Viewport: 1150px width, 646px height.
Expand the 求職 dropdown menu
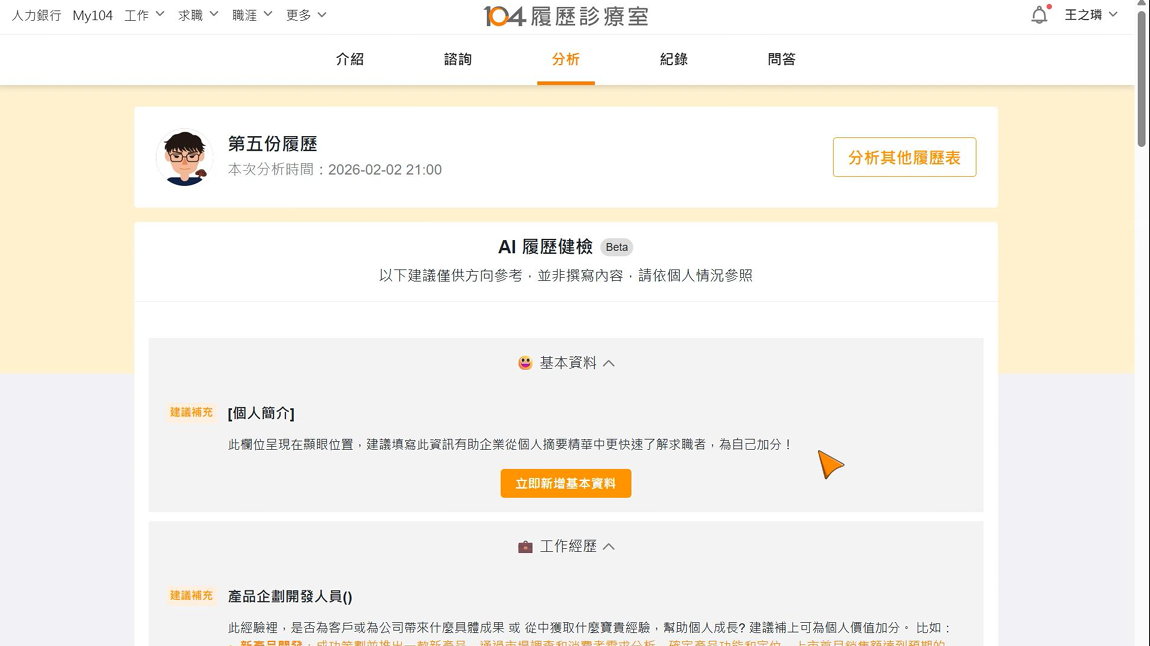point(198,15)
